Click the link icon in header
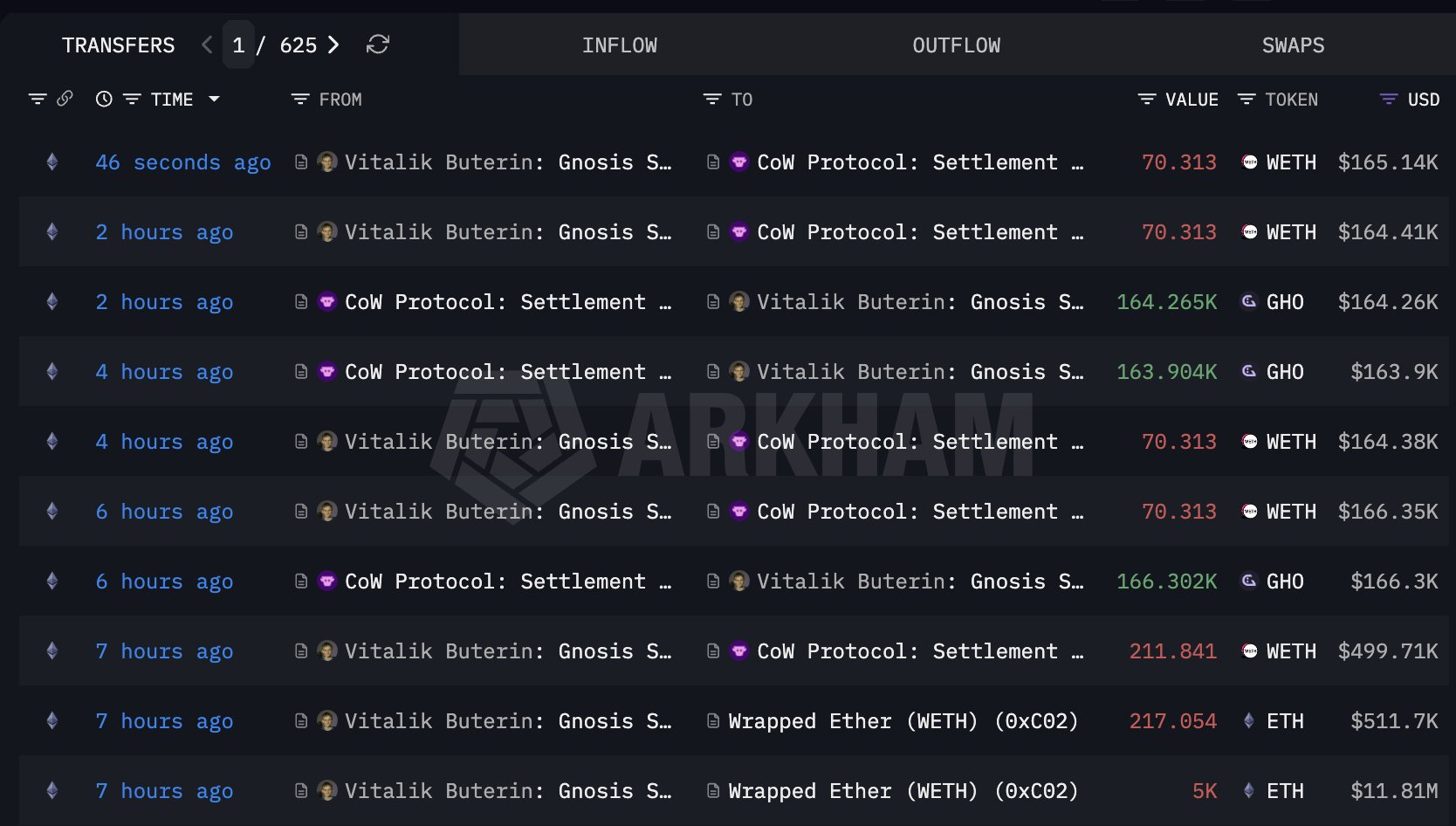The width and height of the screenshot is (1456, 826). tap(65, 99)
